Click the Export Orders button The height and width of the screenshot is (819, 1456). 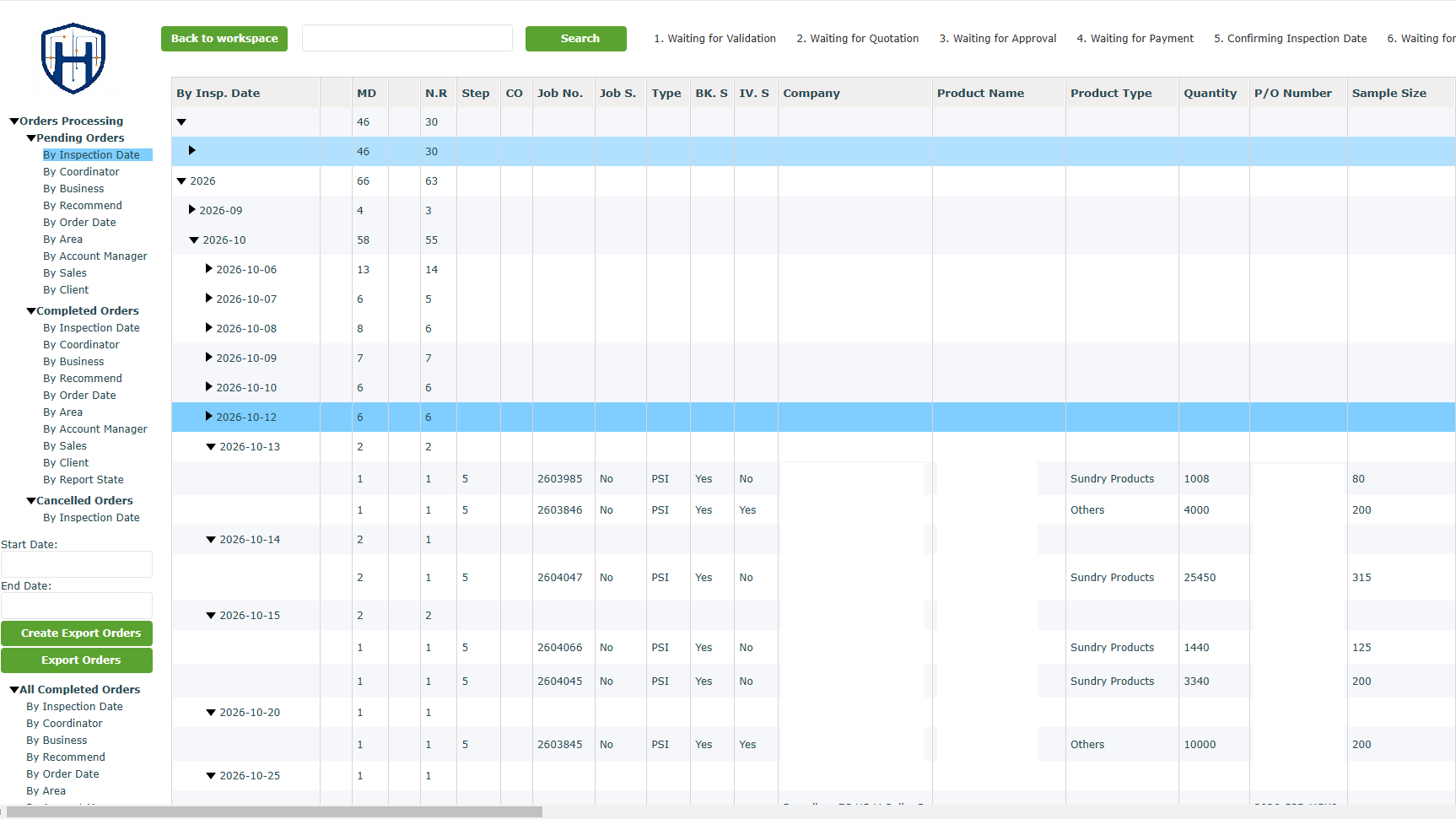click(x=77, y=660)
